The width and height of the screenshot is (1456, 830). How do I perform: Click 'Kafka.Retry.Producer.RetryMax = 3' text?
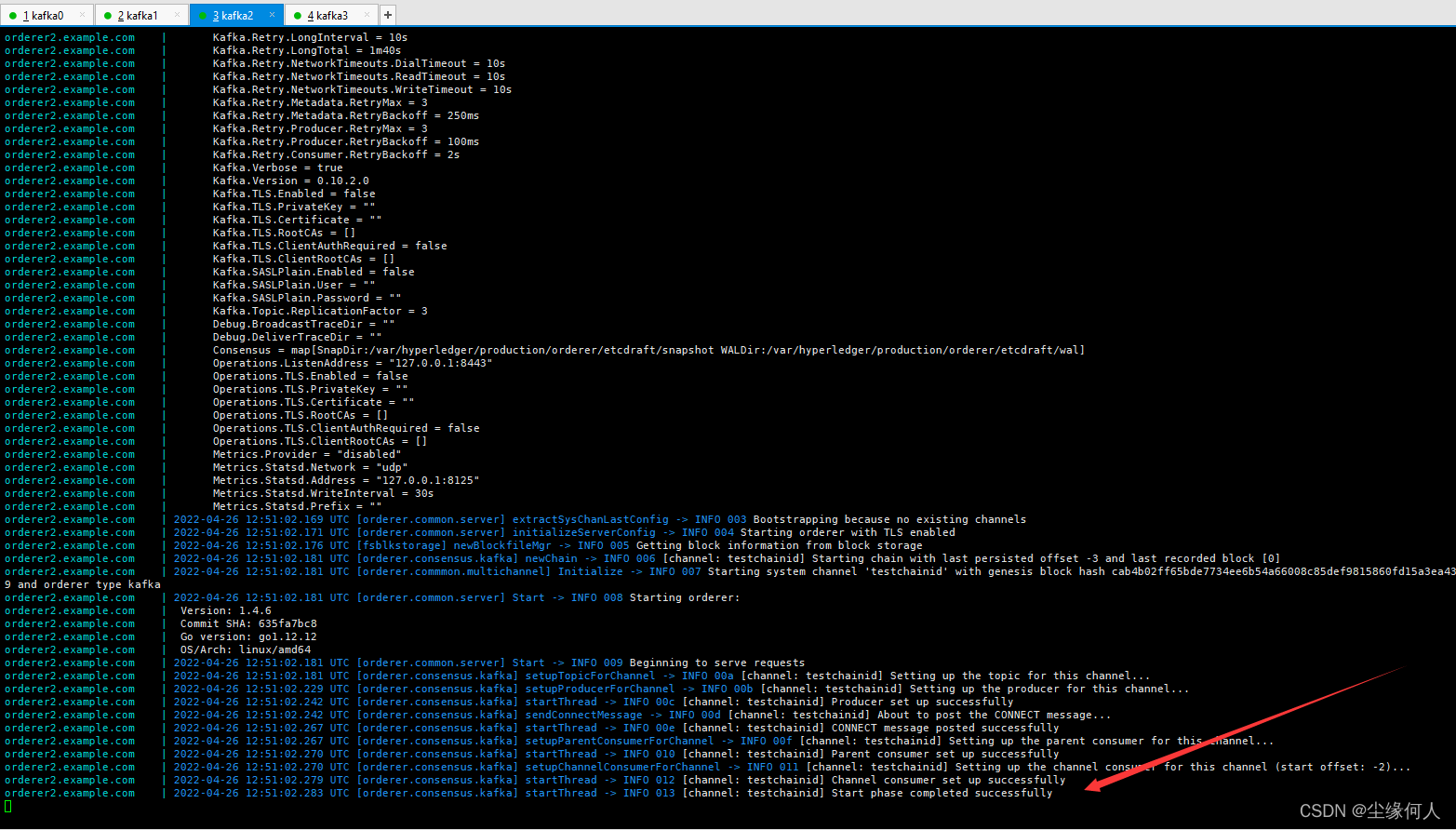click(320, 128)
